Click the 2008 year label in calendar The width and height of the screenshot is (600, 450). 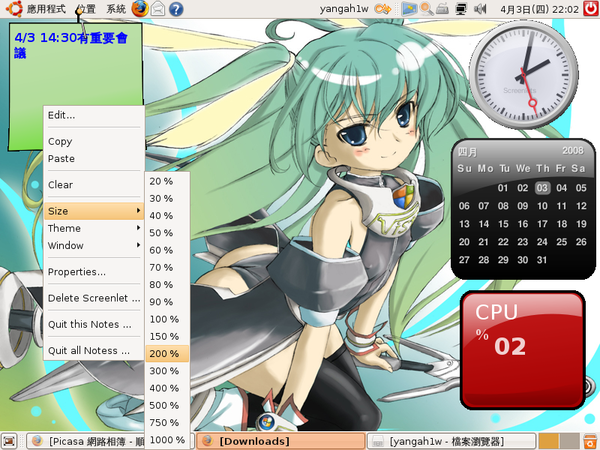[x=572, y=151]
